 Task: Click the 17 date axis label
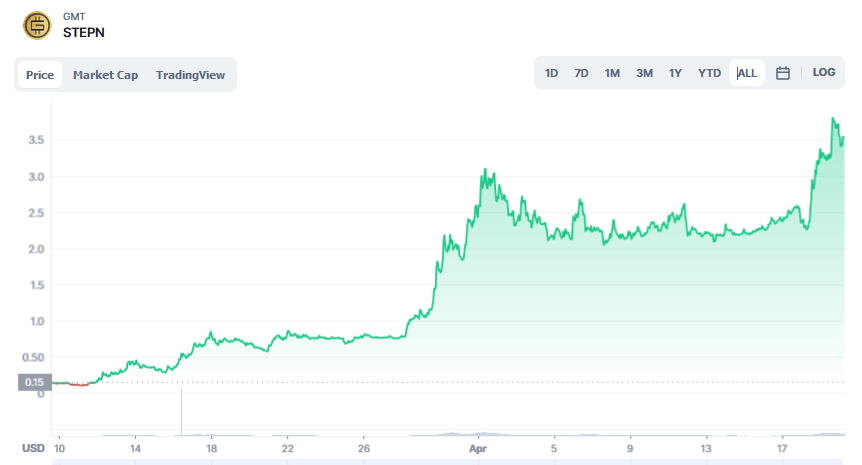782,449
